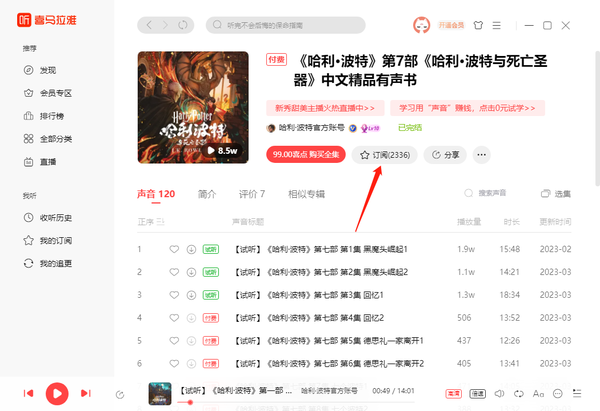Download track 3 第3集 回忆1
Viewport: 600px width, 411px height.
(191, 295)
